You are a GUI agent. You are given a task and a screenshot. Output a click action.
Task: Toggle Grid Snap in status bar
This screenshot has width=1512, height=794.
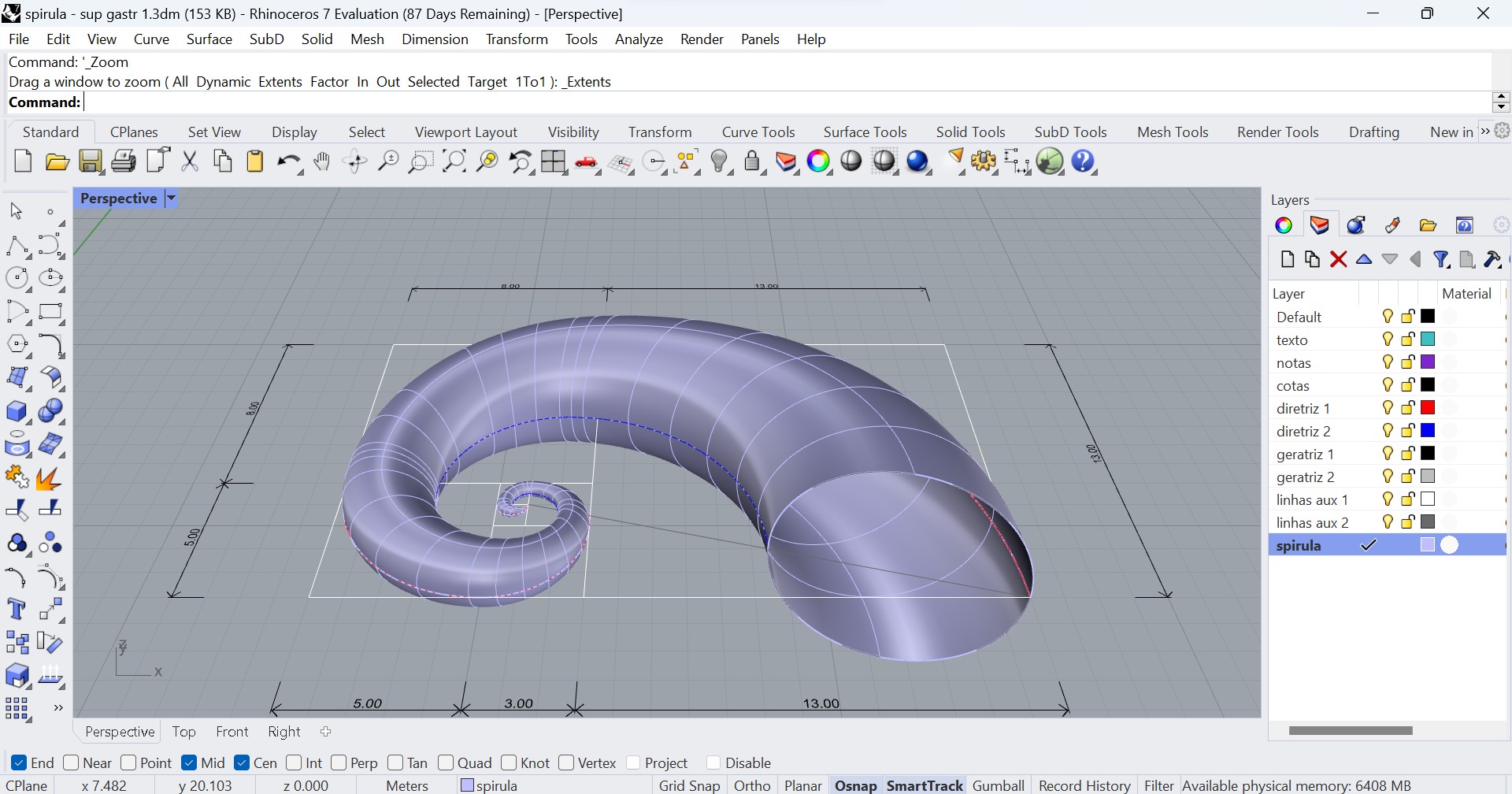(689, 785)
